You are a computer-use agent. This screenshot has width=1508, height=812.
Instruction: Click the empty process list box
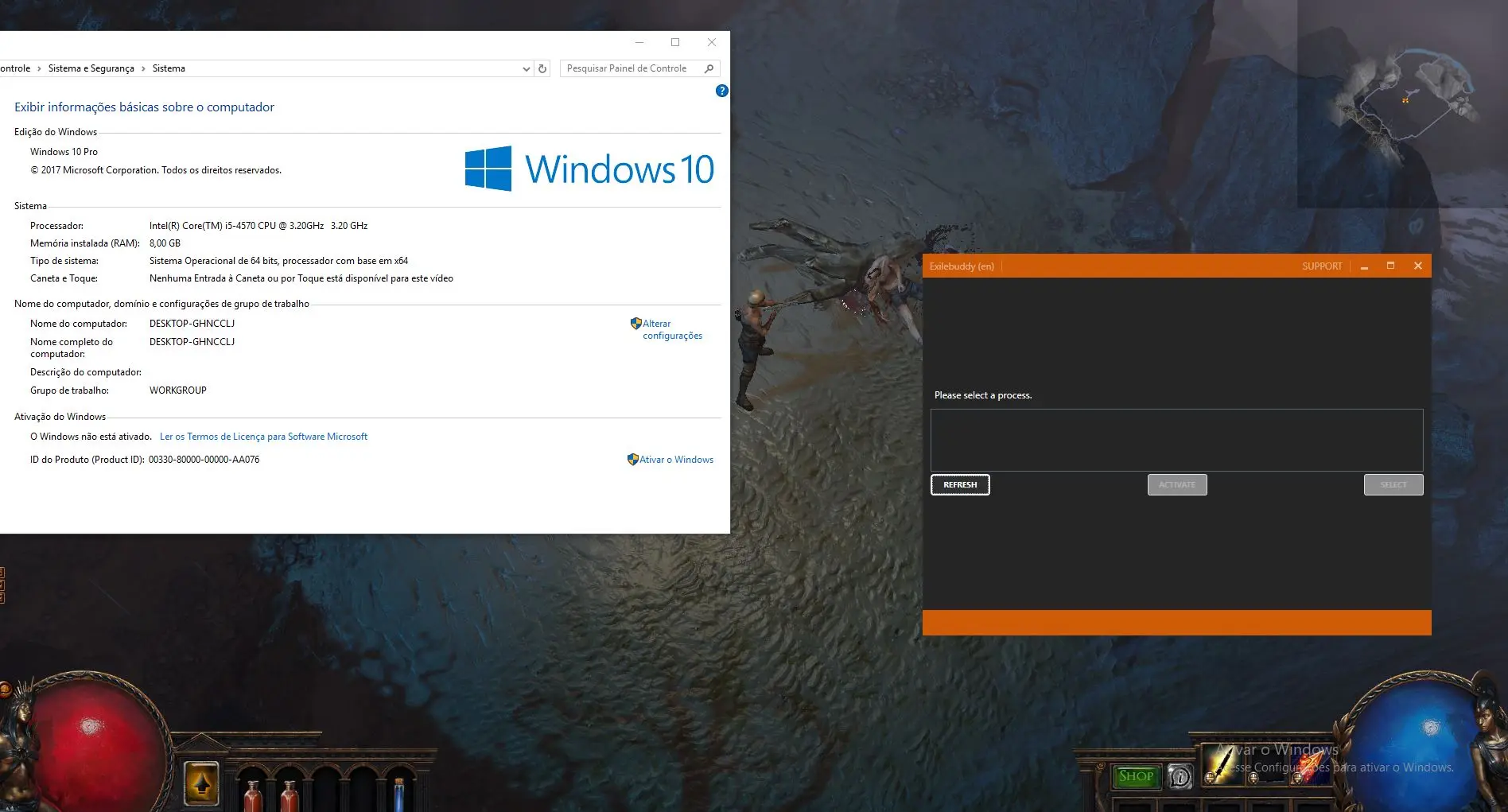1176,440
